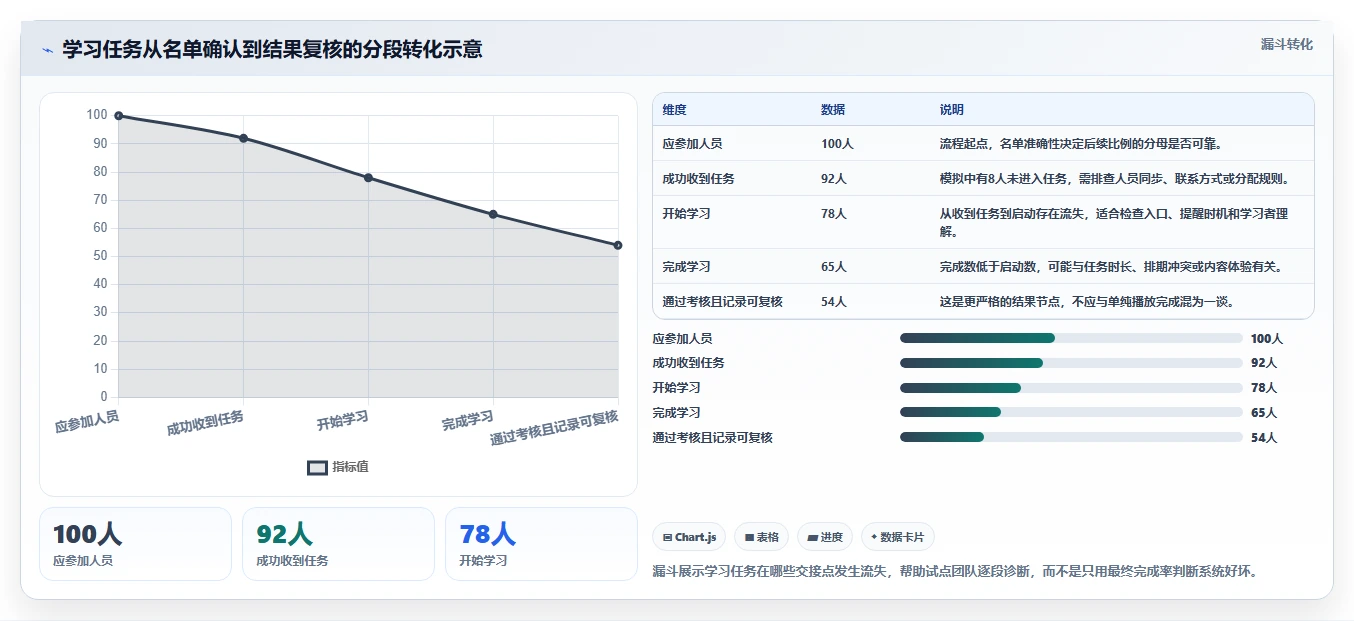Click the 54人 value in the table
Viewport: 1354px width, 621px height.
point(834,302)
